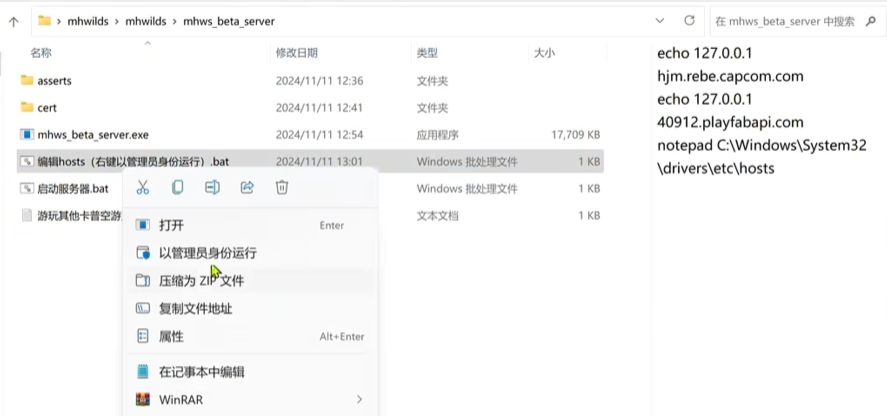Click the search box for mhws_beta_server
The image size is (887, 416).
[x=790, y=20]
